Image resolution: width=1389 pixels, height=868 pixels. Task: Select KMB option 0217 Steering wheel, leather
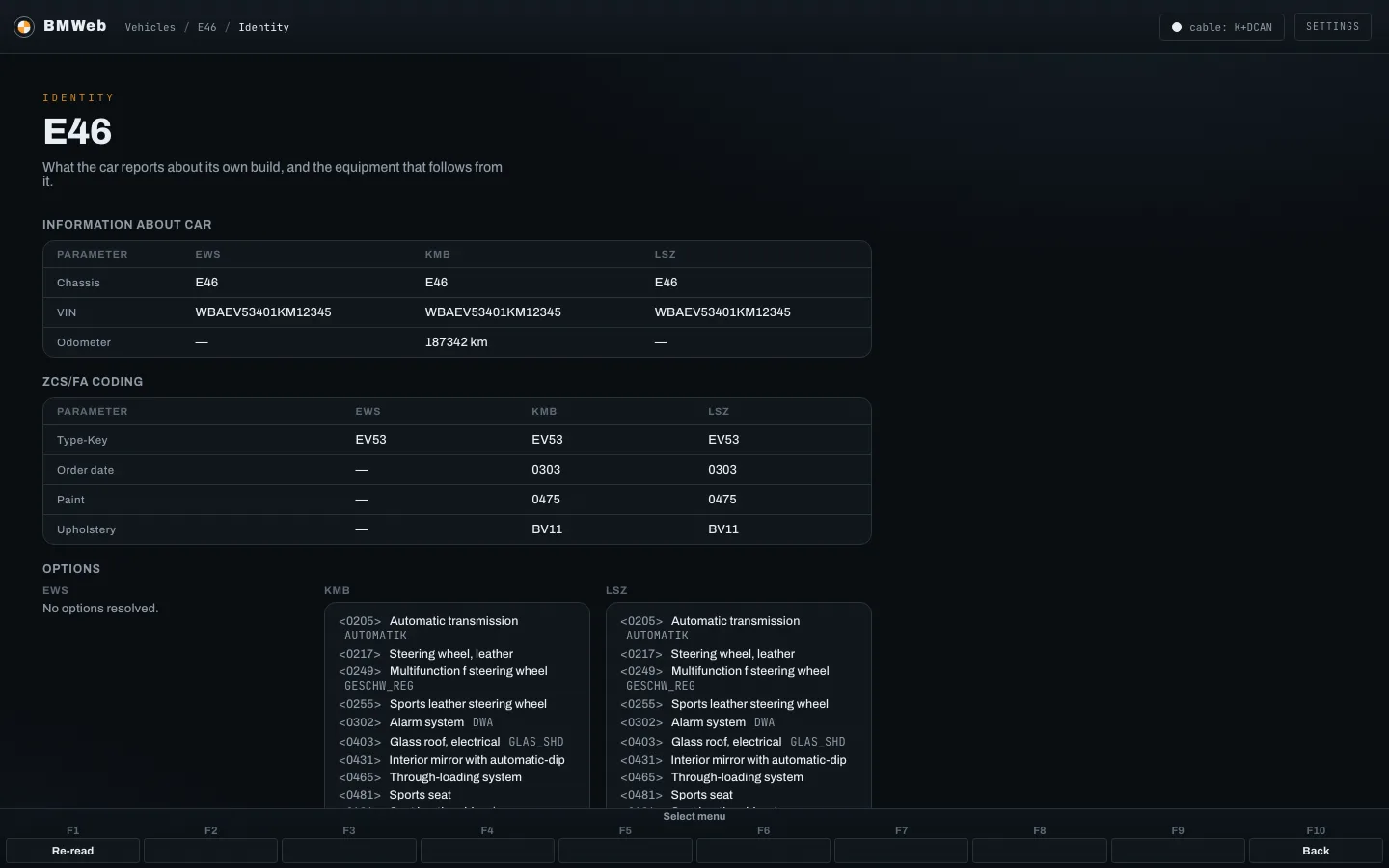coord(457,654)
